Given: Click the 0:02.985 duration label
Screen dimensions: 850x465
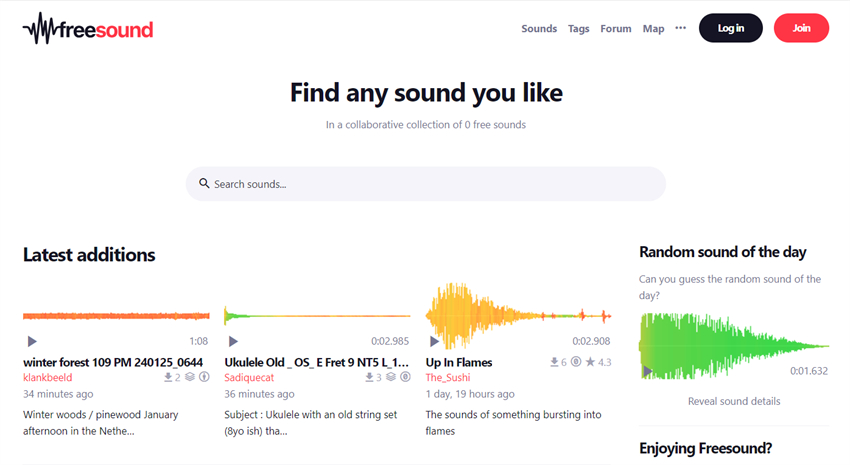Looking at the screenshot, I should [390, 341].
